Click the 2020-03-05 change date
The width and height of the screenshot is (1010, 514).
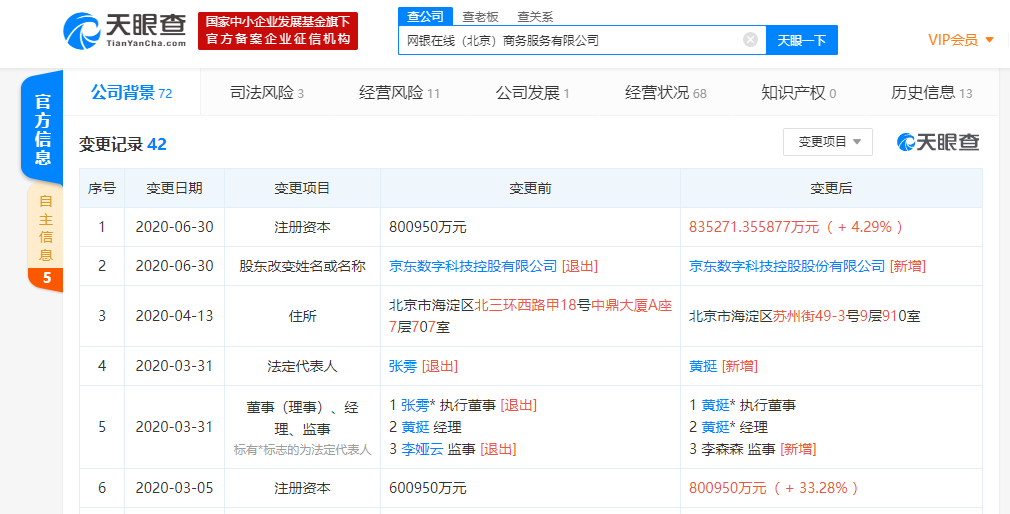click(x=175, y=488)
